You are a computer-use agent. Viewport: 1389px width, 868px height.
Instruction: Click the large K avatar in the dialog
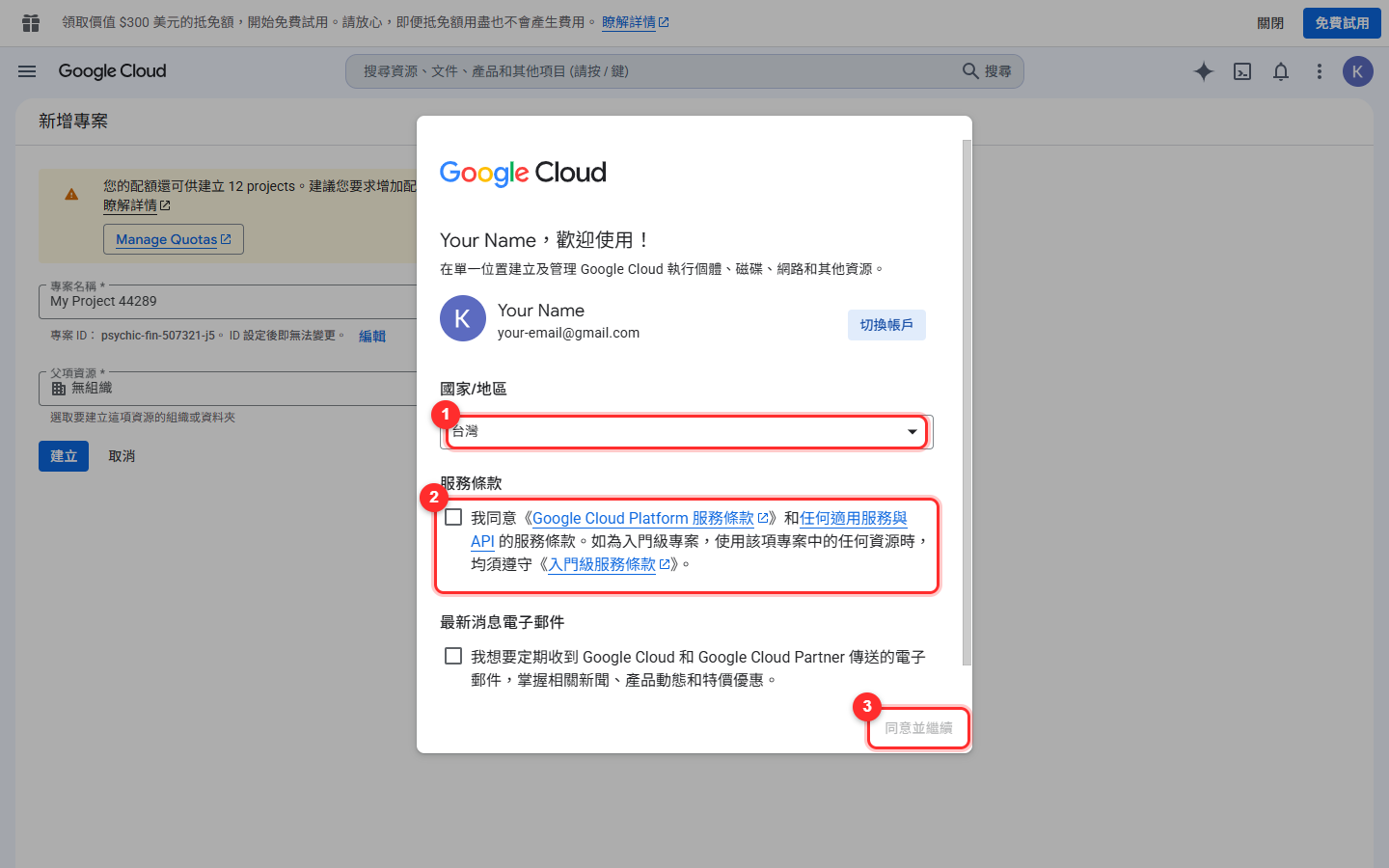463,318
